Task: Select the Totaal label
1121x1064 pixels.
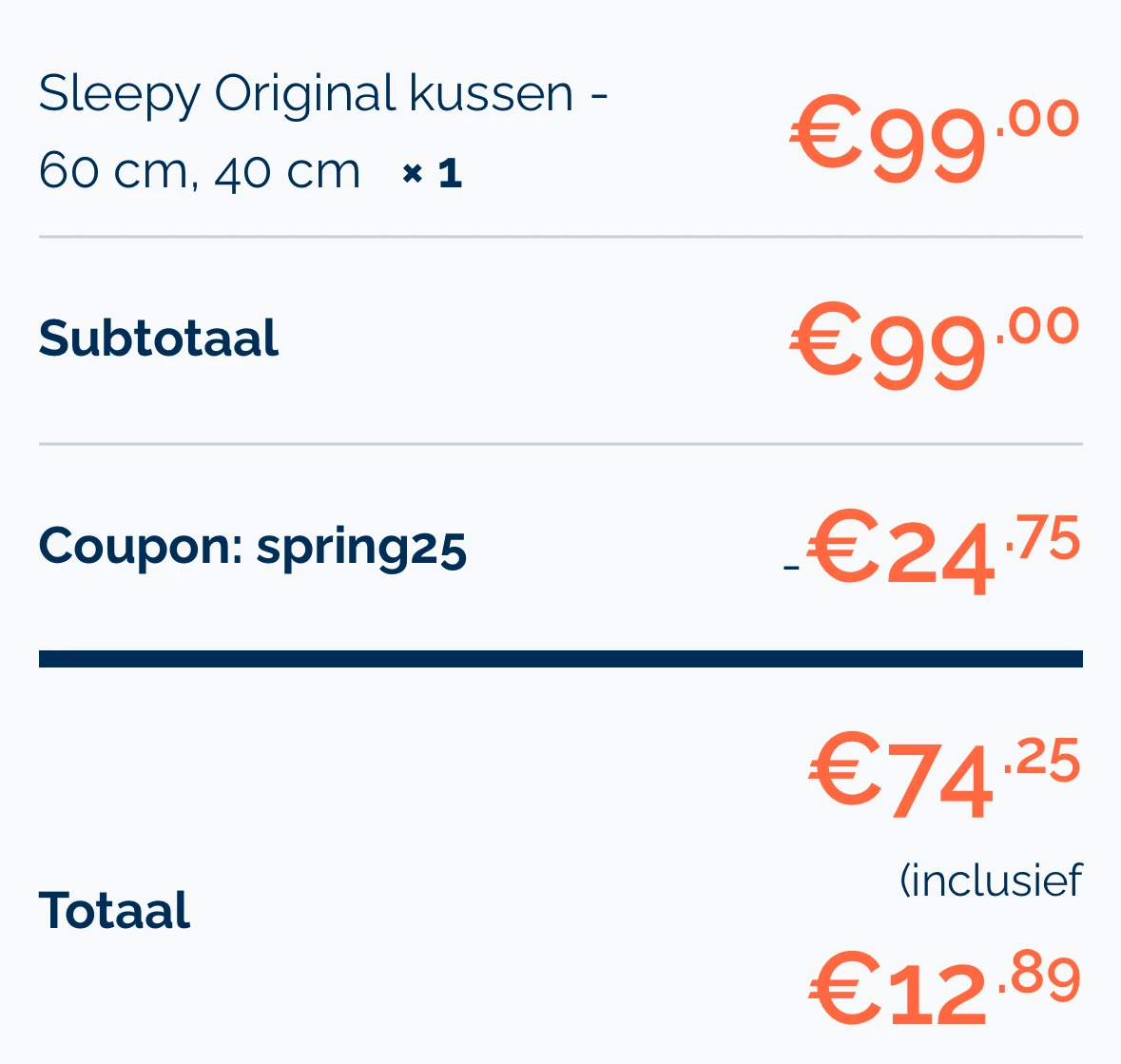Action: (114, 910)
